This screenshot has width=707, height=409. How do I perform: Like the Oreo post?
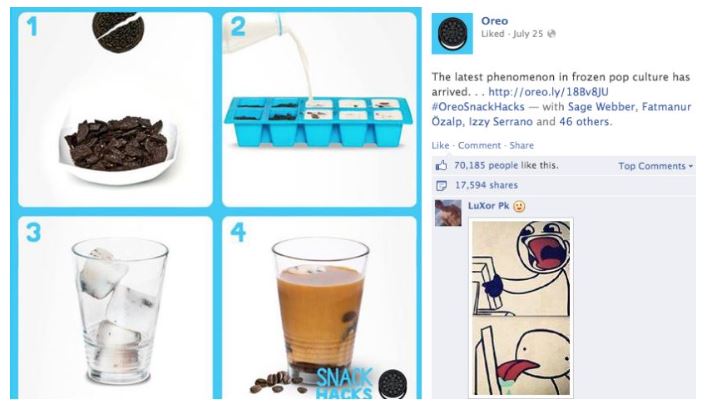click(440, 145)
